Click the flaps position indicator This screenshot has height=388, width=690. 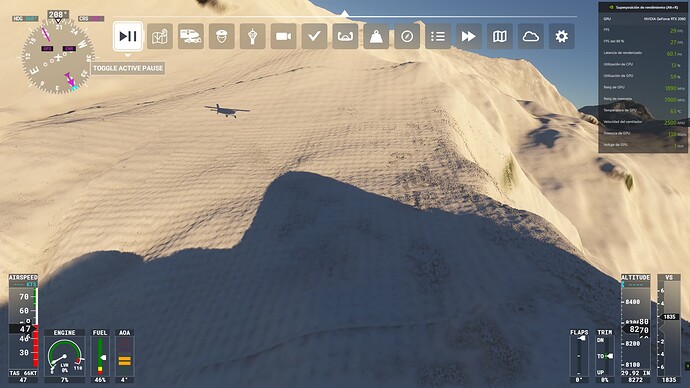pos(579,355)
